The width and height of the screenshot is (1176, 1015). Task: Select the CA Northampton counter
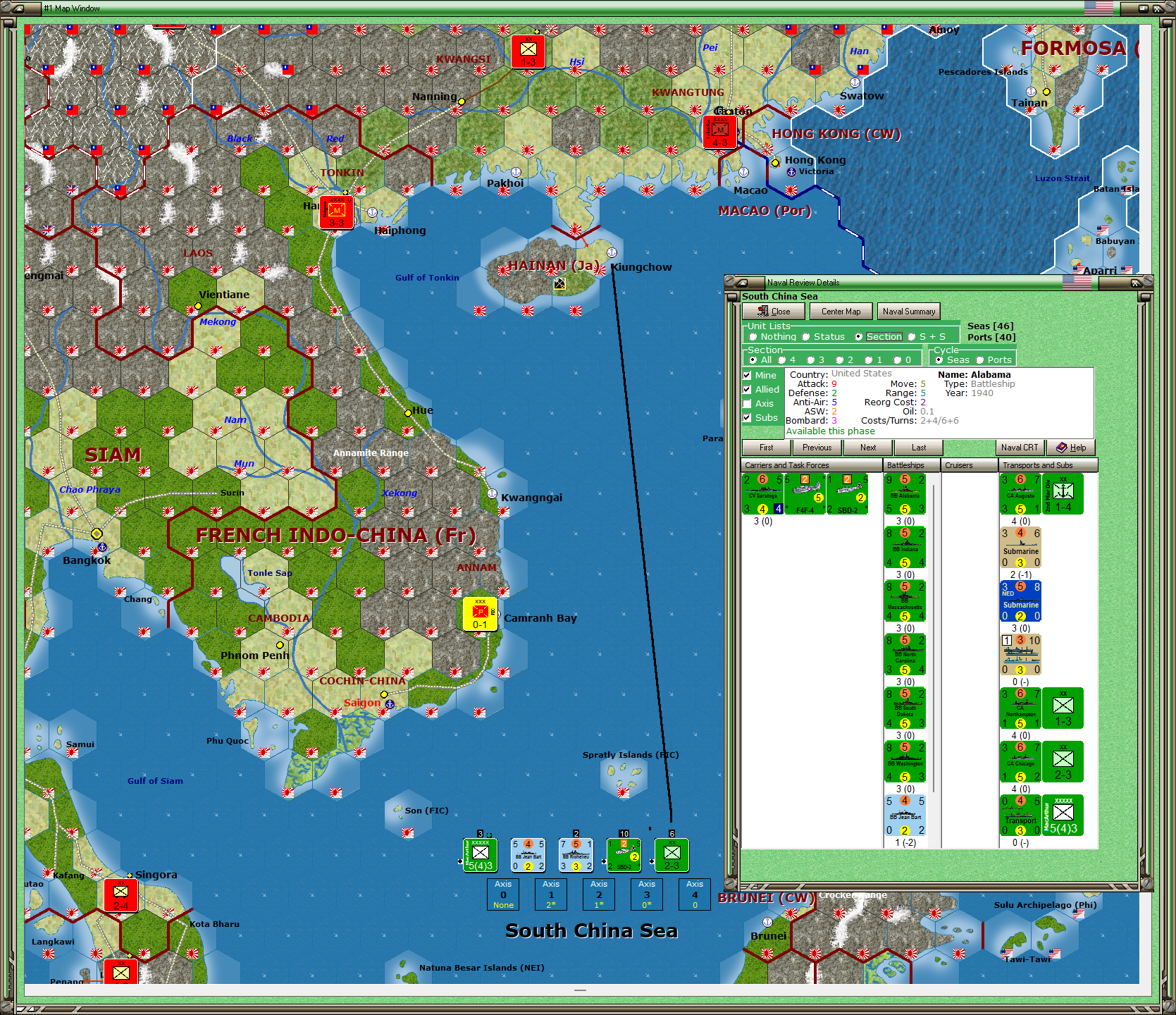point(1020,708)
